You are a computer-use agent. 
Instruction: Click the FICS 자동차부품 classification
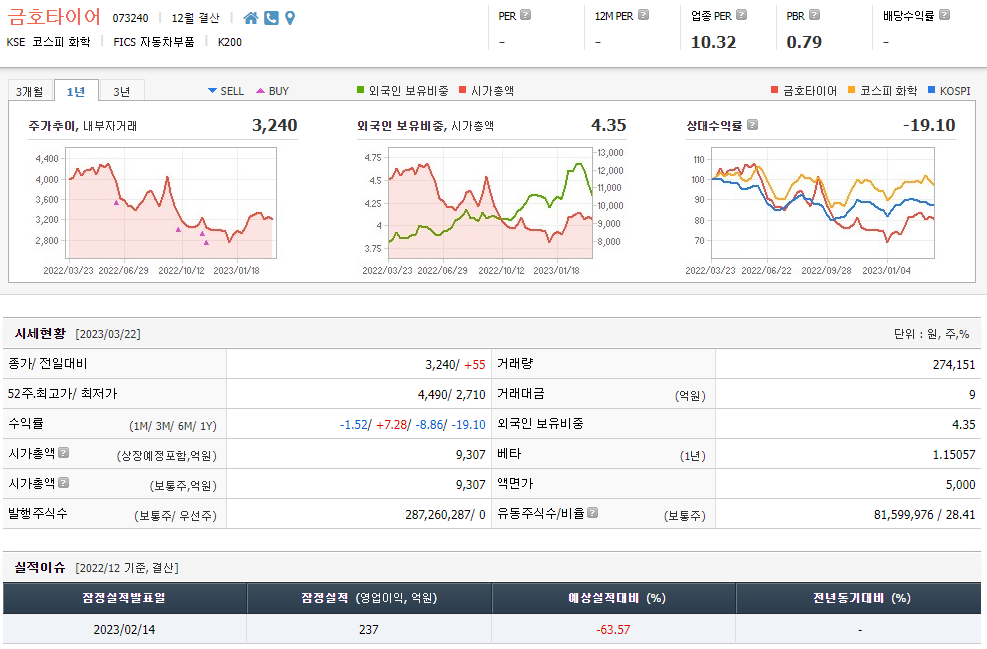coord(154,42)
